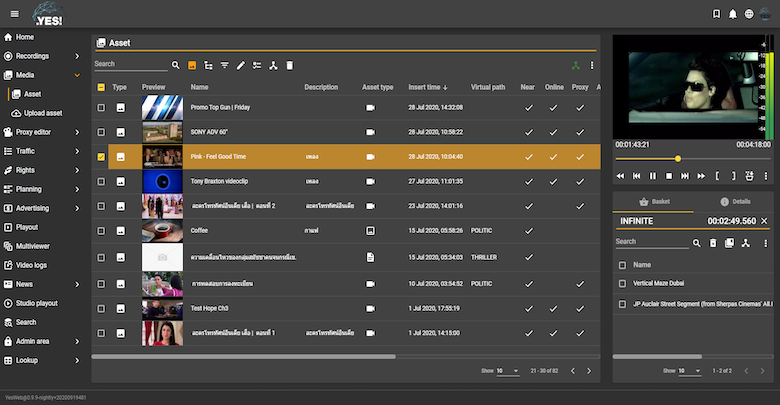Click the basket copy icon

(729, 243)
